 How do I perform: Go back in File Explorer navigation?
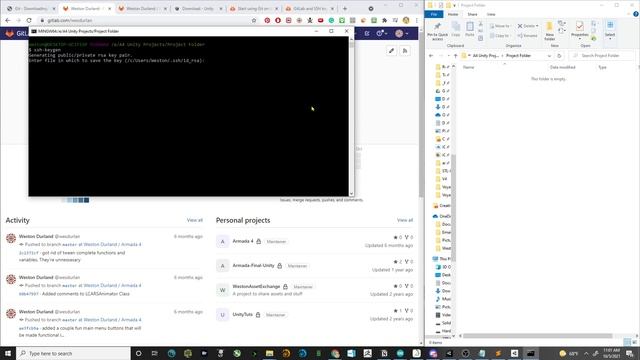(431, 56)
